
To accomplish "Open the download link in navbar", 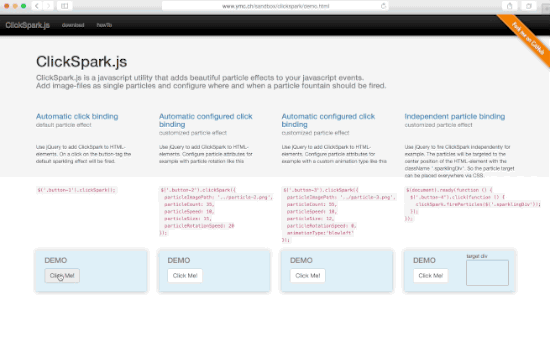I will pyautogui.click(x=73, y=25).
